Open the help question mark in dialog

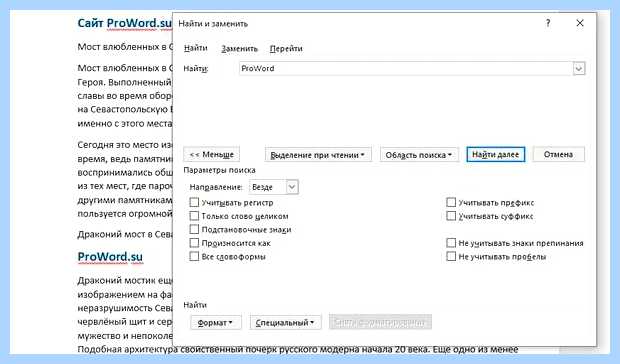(x=548, y=23)
